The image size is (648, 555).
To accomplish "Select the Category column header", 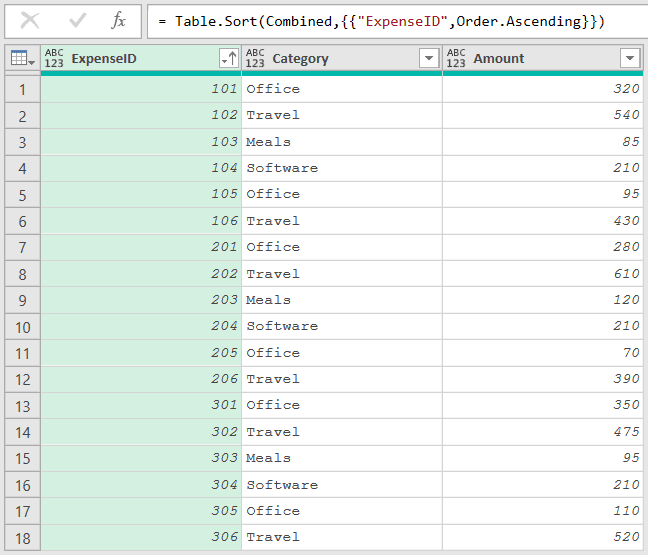I will pos(342,58).
